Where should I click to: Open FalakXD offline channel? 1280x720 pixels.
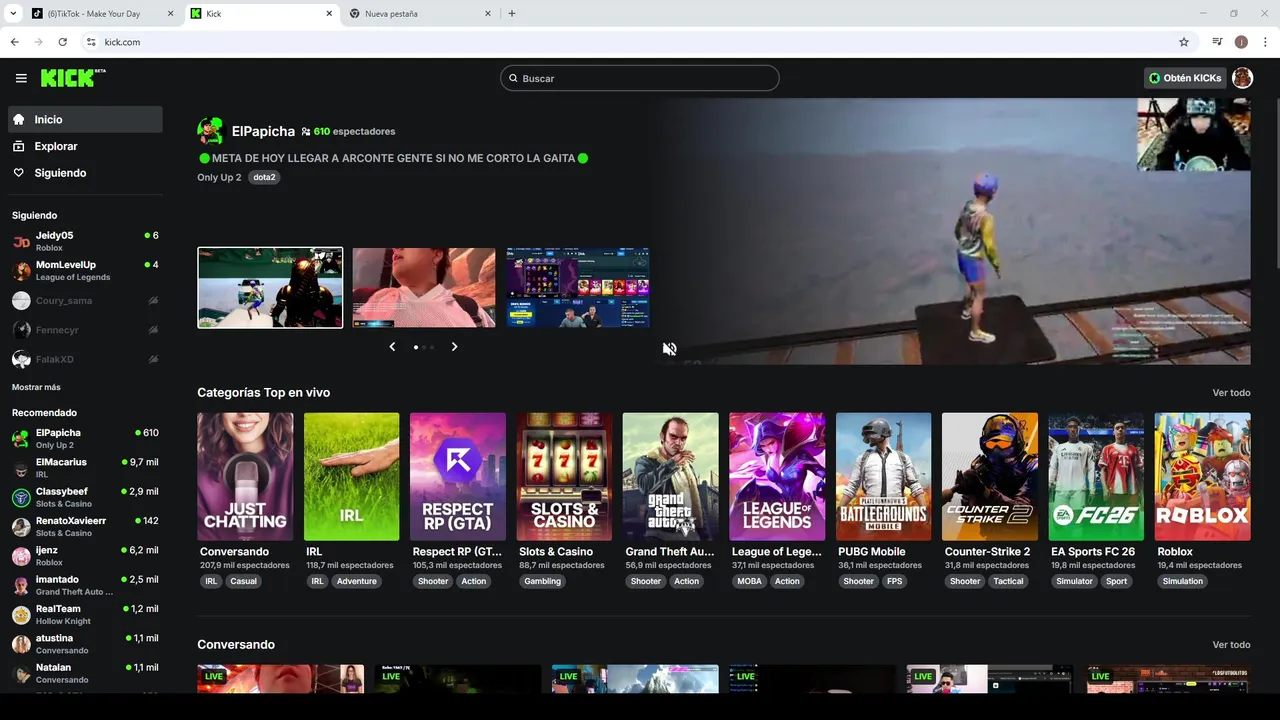[x=85, y=359]
